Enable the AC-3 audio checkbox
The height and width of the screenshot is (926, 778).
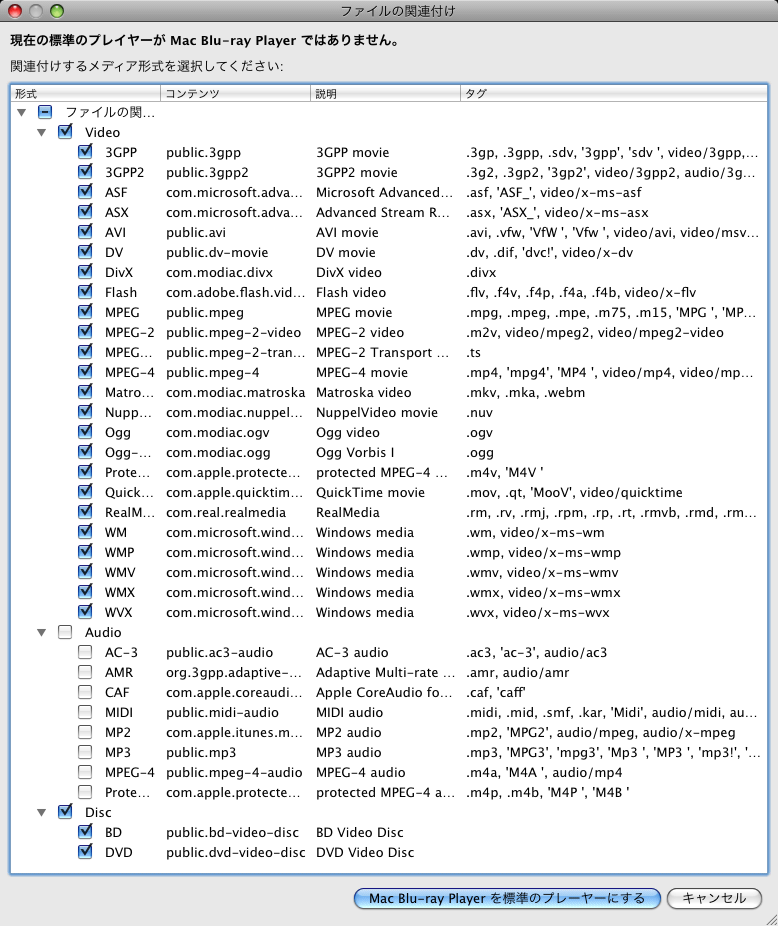click(85, 652)
